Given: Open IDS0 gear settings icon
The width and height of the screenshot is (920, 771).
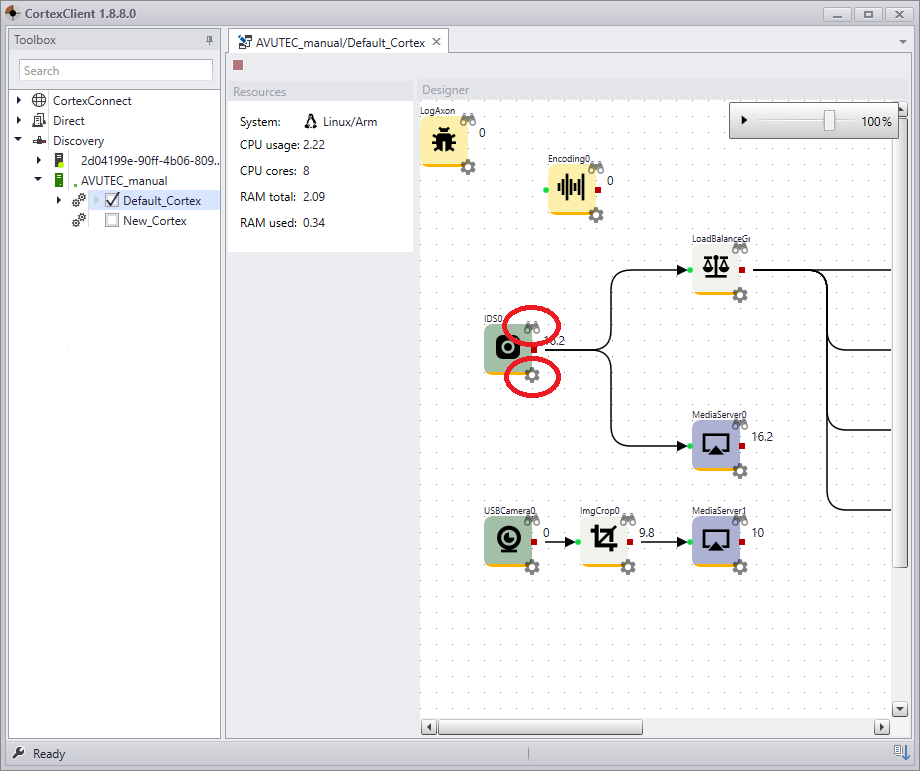Looking at the screenshot, I should click(532, 375).
